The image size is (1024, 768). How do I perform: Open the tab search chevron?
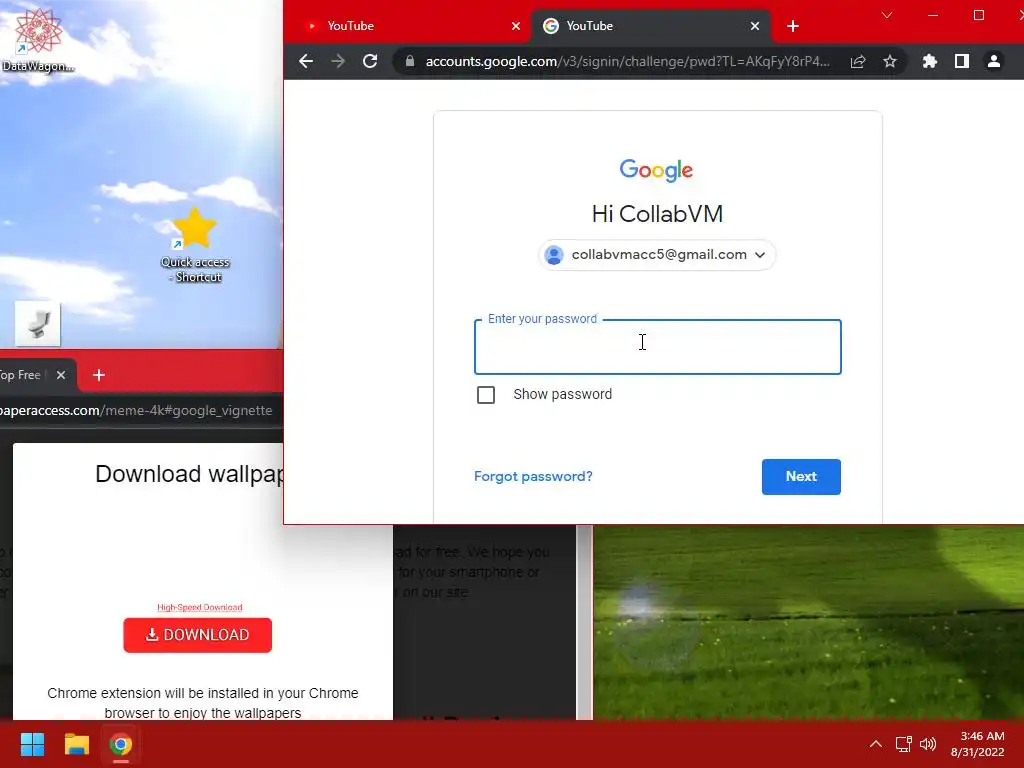(887, 15)
